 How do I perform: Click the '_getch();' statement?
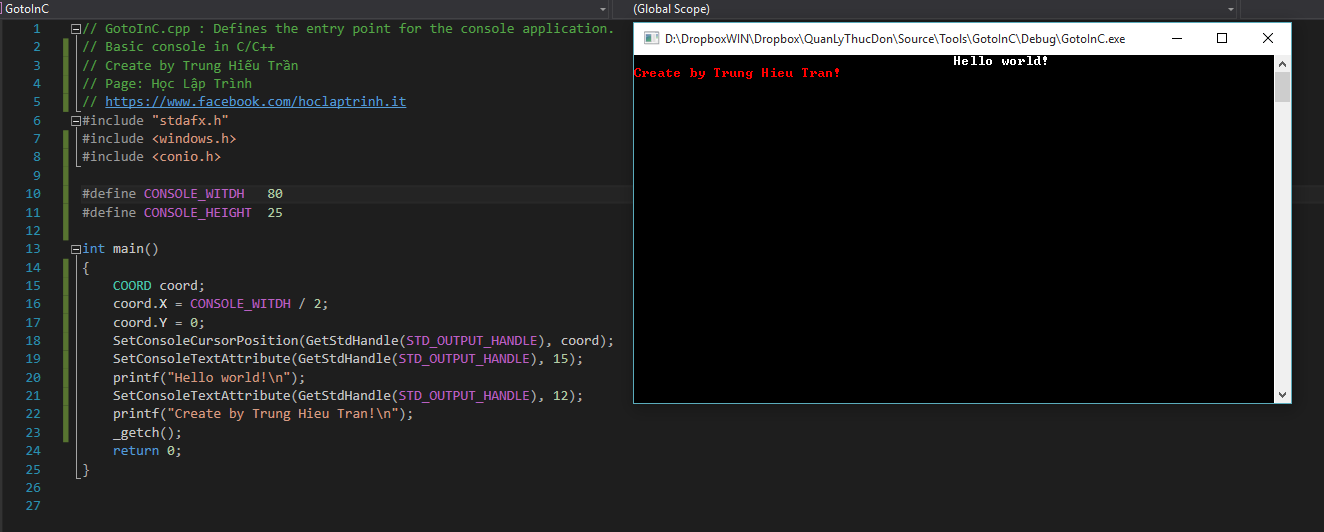point(148,433)
